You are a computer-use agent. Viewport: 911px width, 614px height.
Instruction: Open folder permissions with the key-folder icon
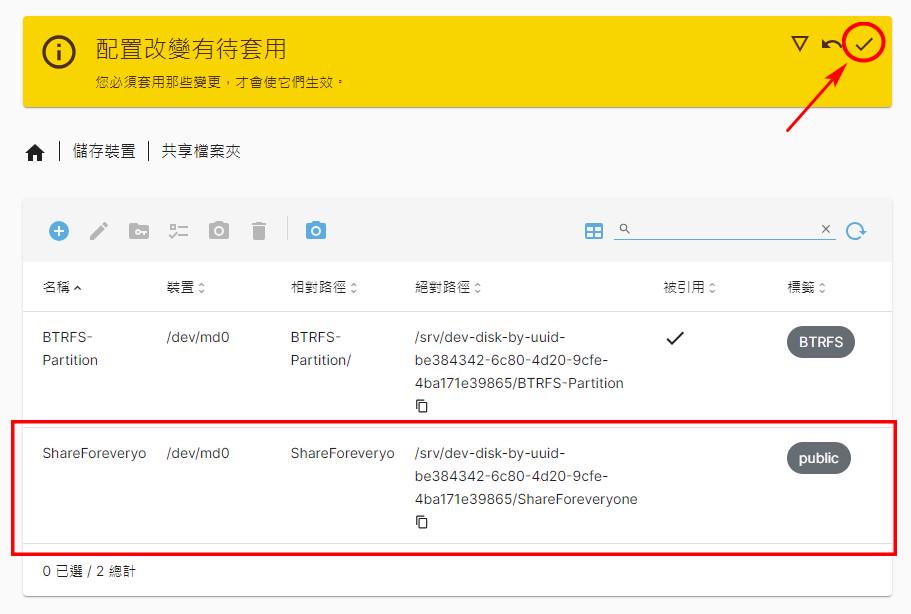click(139, 231)
